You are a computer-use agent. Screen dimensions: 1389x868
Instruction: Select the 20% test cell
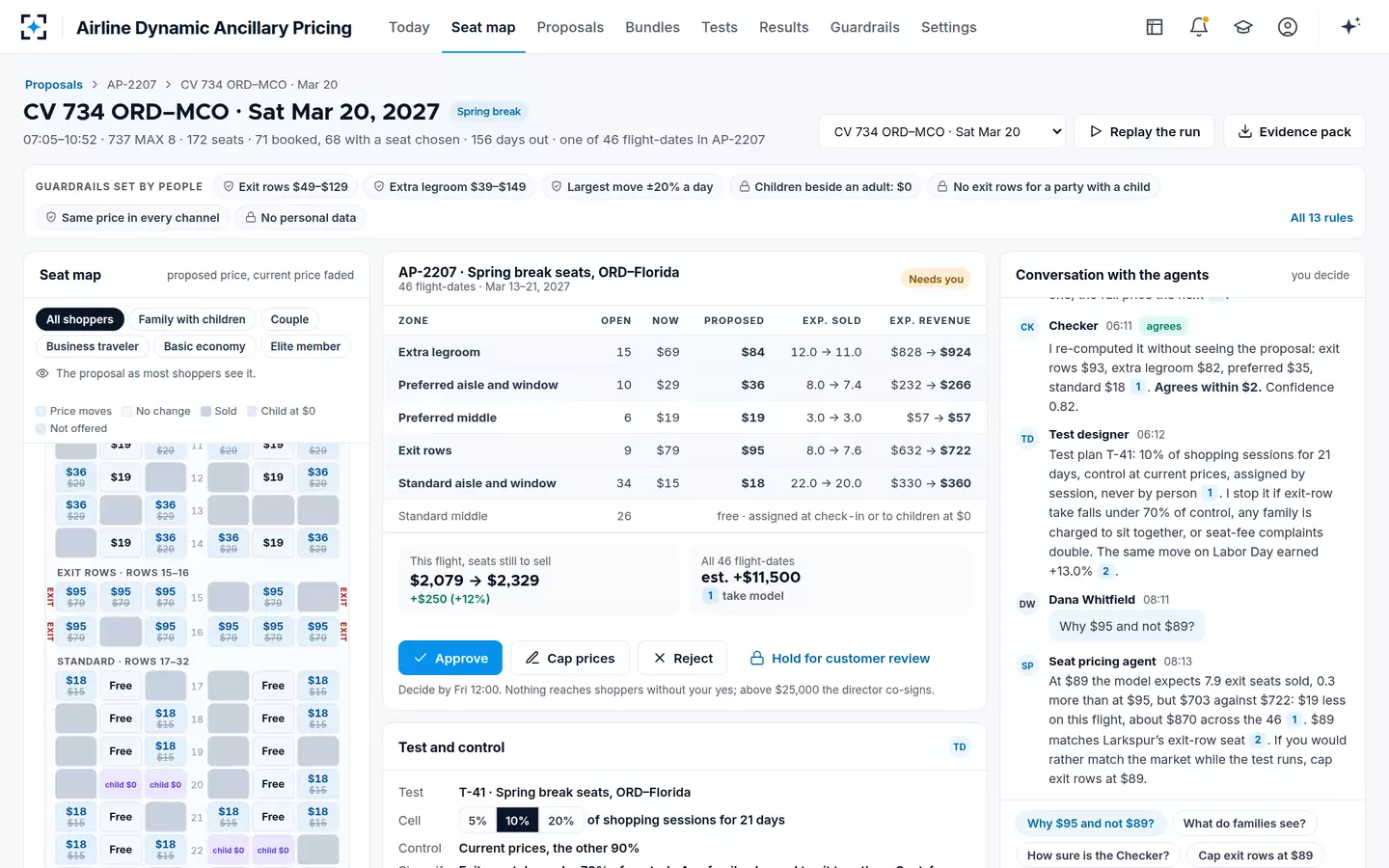click(x=560, y=821)
